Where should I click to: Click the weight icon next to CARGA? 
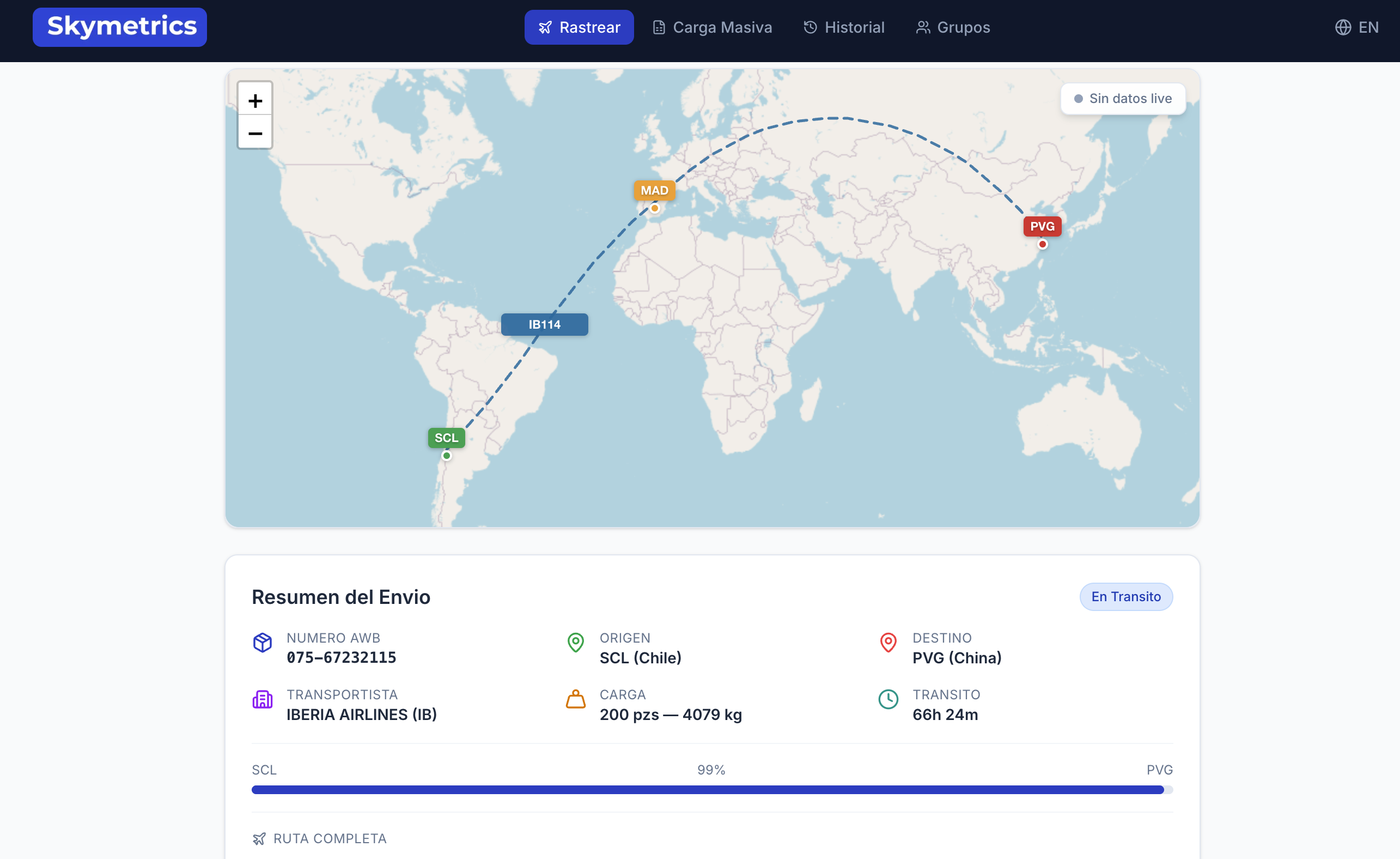576,700
